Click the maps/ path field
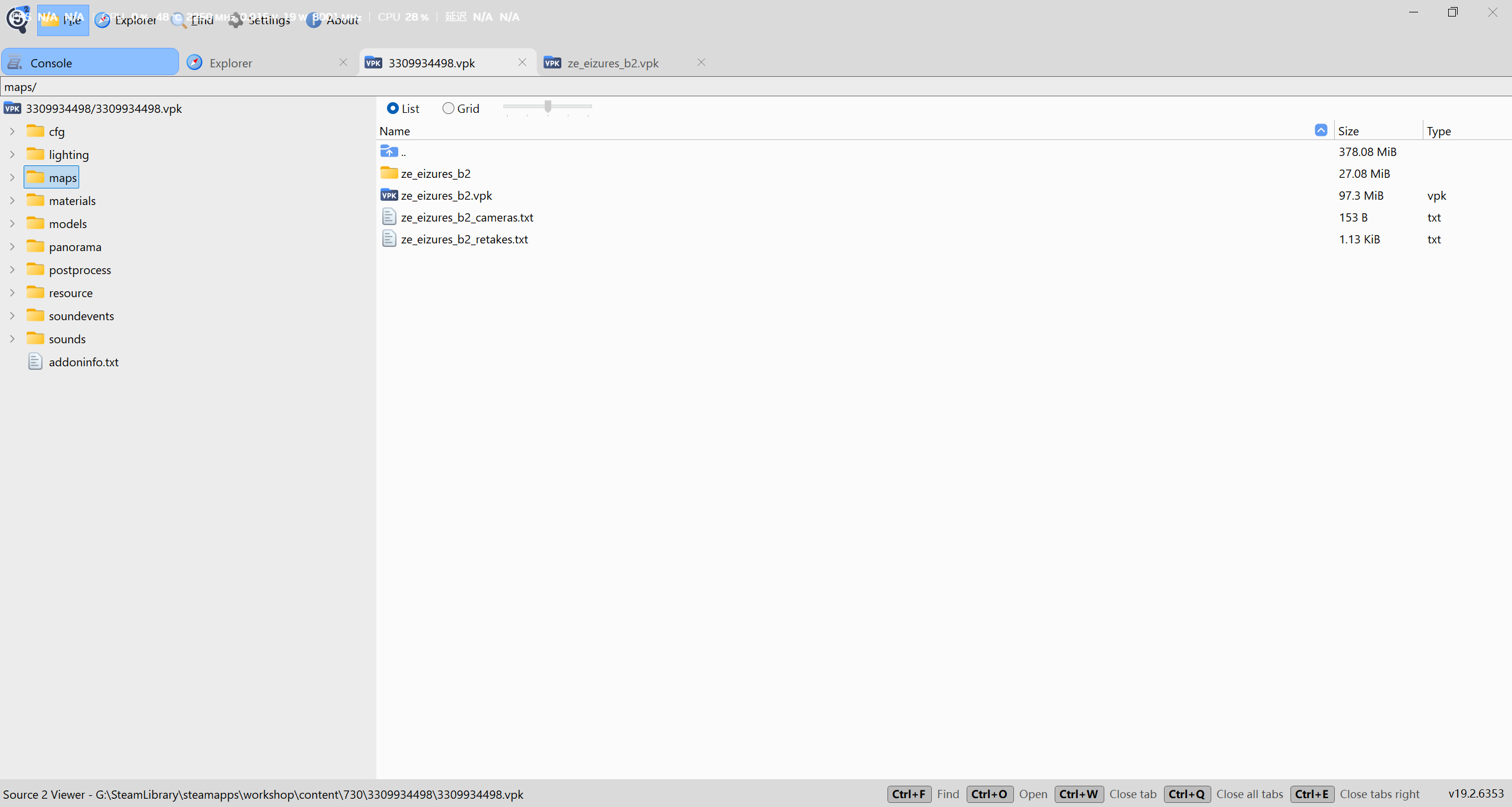Viewport: 1512px width, 807px height. [x=756, y=87]
